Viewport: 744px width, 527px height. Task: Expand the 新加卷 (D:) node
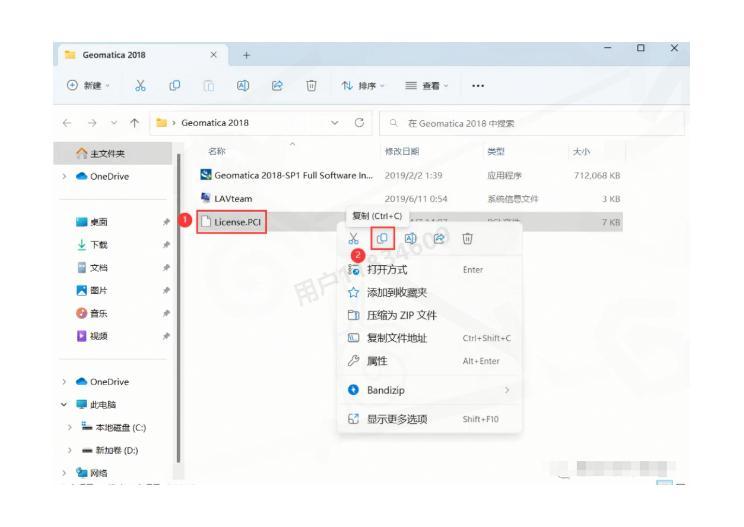(70, 450)
